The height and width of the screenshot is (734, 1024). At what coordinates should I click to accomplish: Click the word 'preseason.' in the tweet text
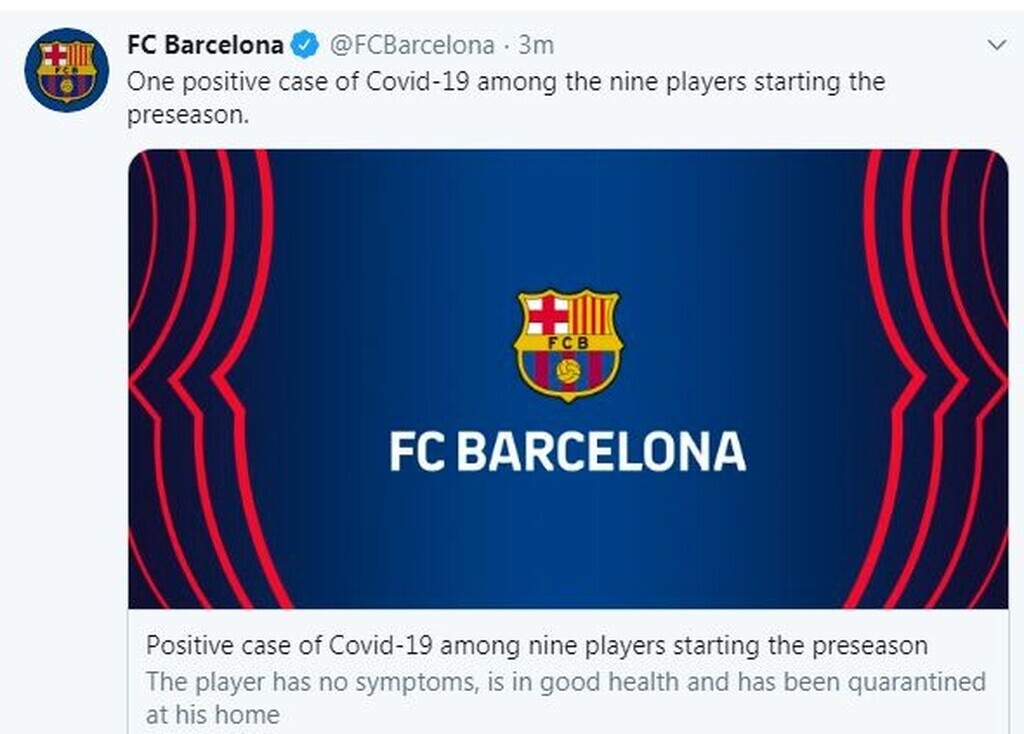coord(187,115)
